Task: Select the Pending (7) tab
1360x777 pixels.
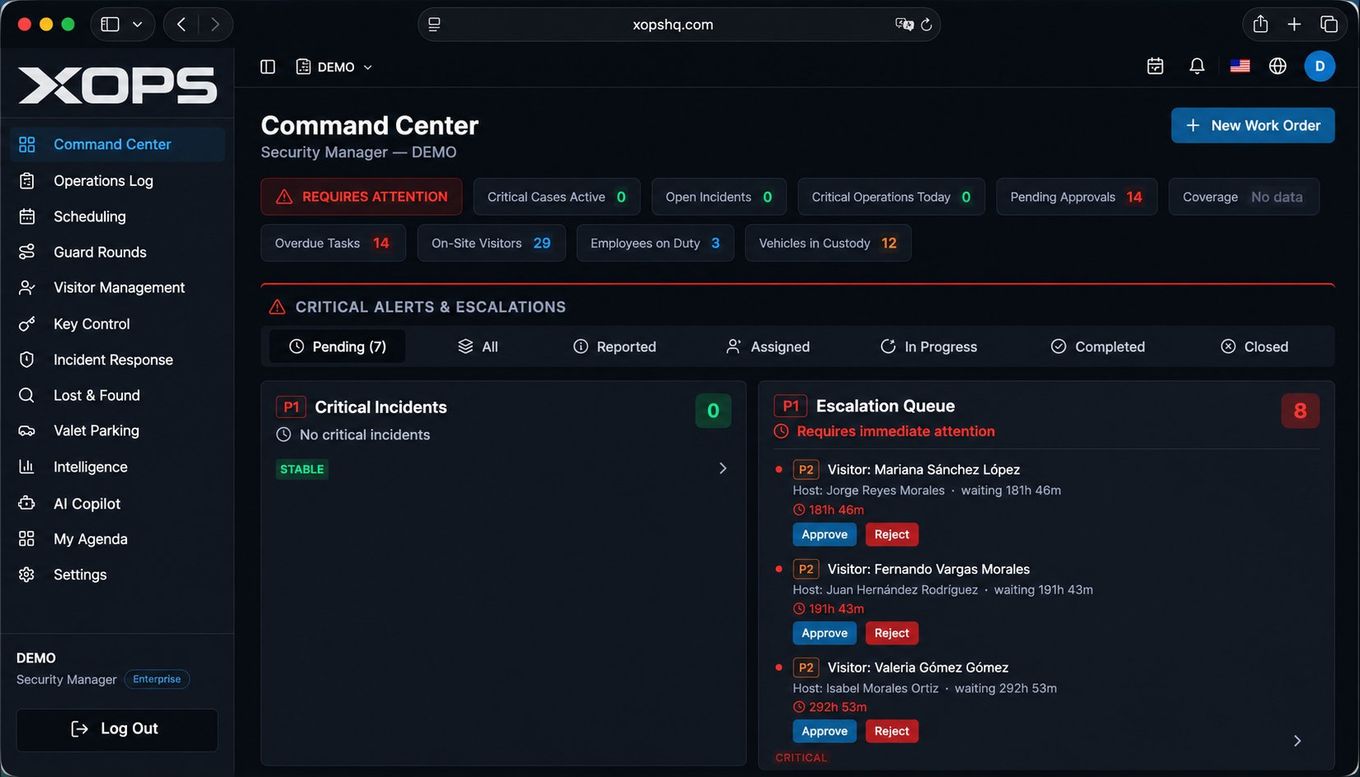Action: tap(337, 346)
